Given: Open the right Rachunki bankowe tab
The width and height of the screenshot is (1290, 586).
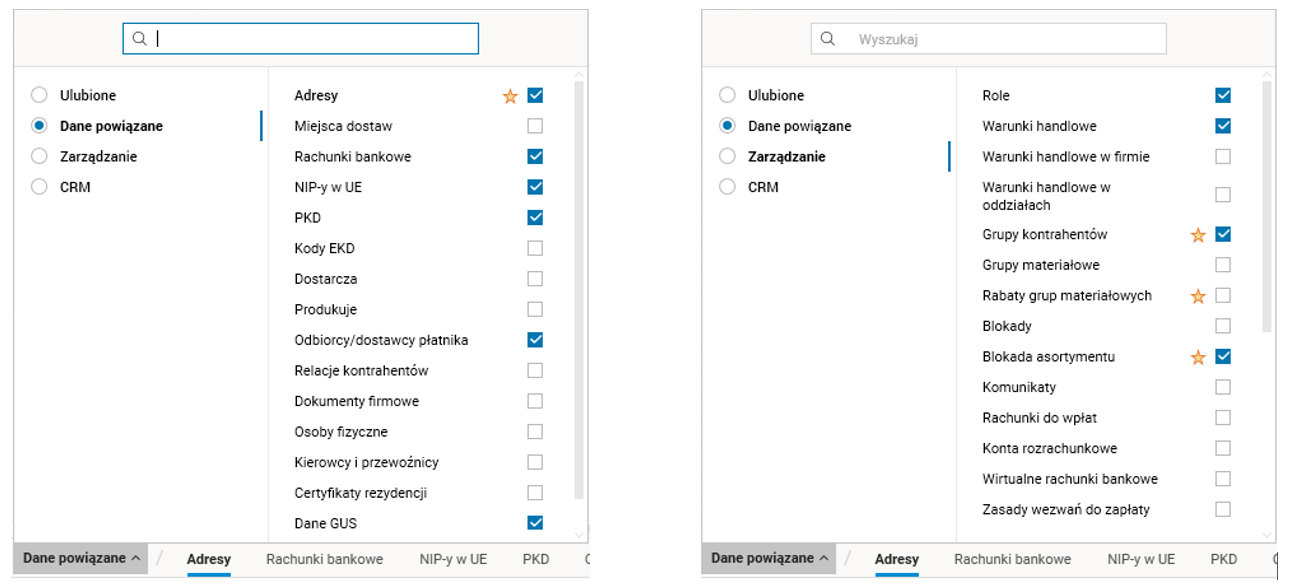Looking at the screenshot, I should tap(1012, 560).
